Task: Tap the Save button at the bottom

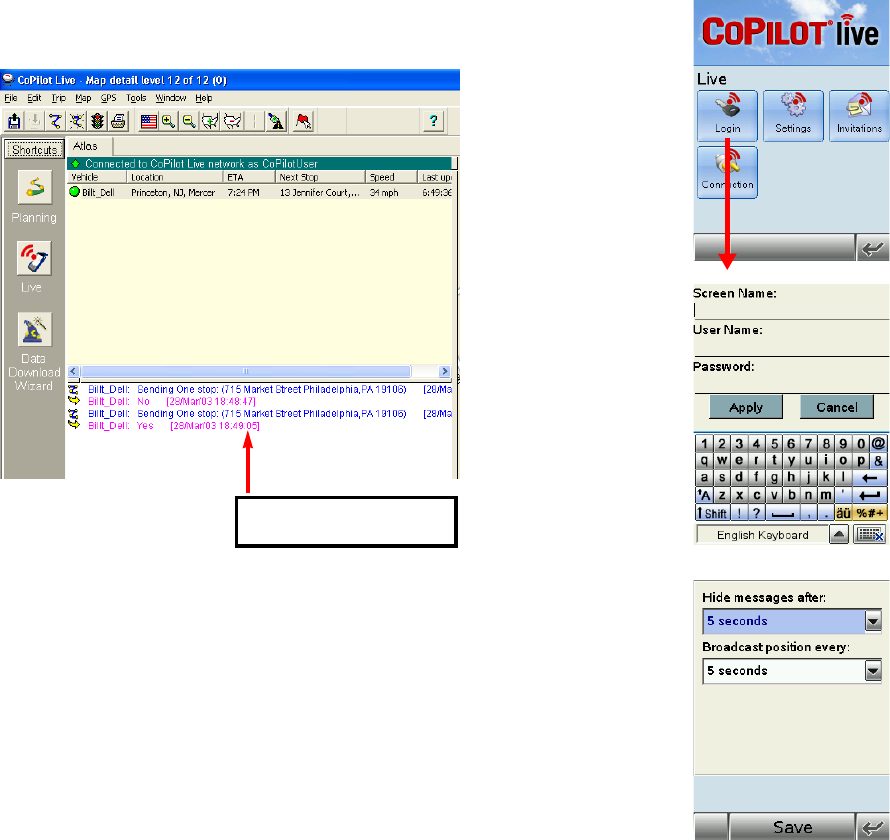Action: point(792,827)
